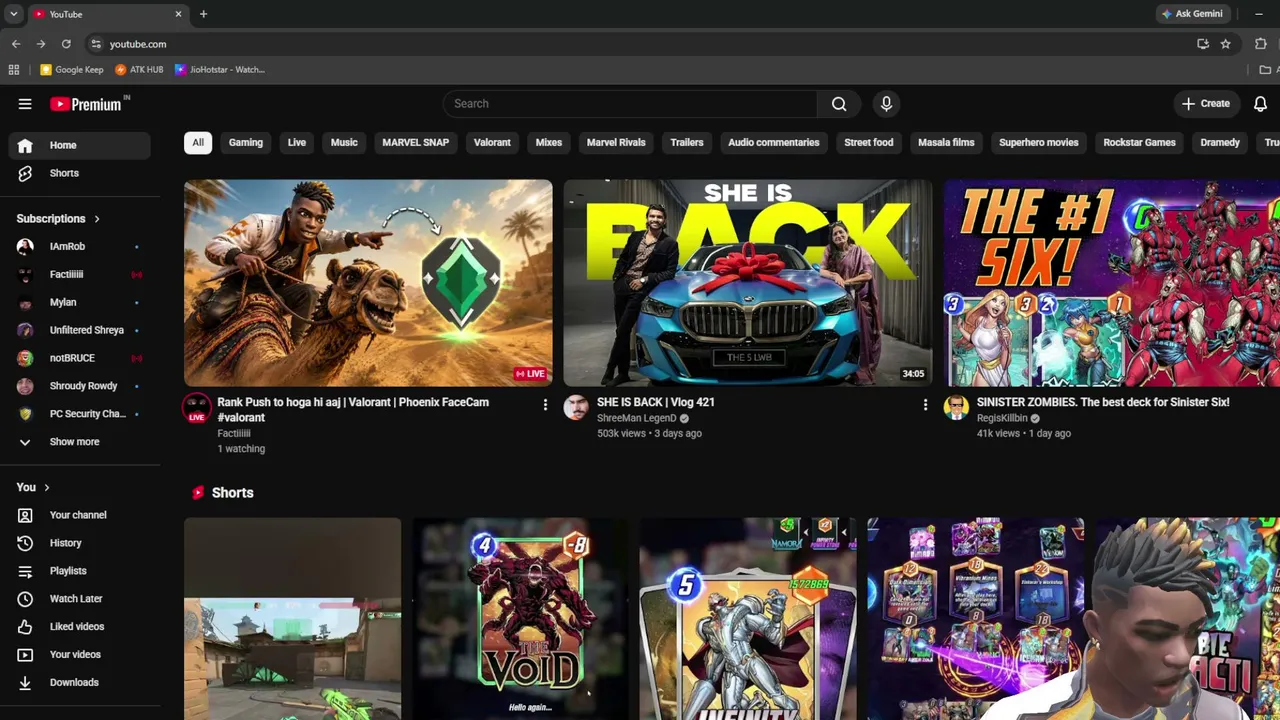Image resolution: width=1280 pixels, height=720 pixels.
Task: Filter by MARVEL SNAP chip
Action: [x=415, y=143]
